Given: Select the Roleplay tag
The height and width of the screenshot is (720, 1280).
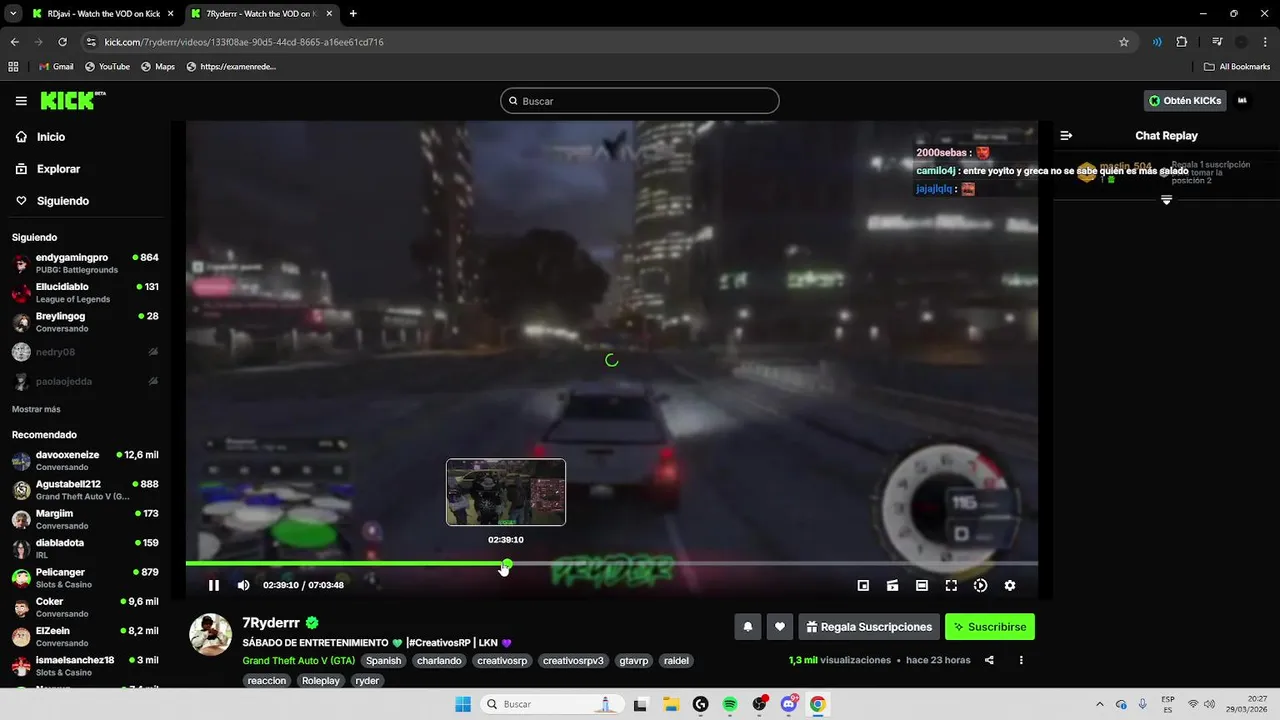Looking at the screenshot, I should click(x=321, y=680).
